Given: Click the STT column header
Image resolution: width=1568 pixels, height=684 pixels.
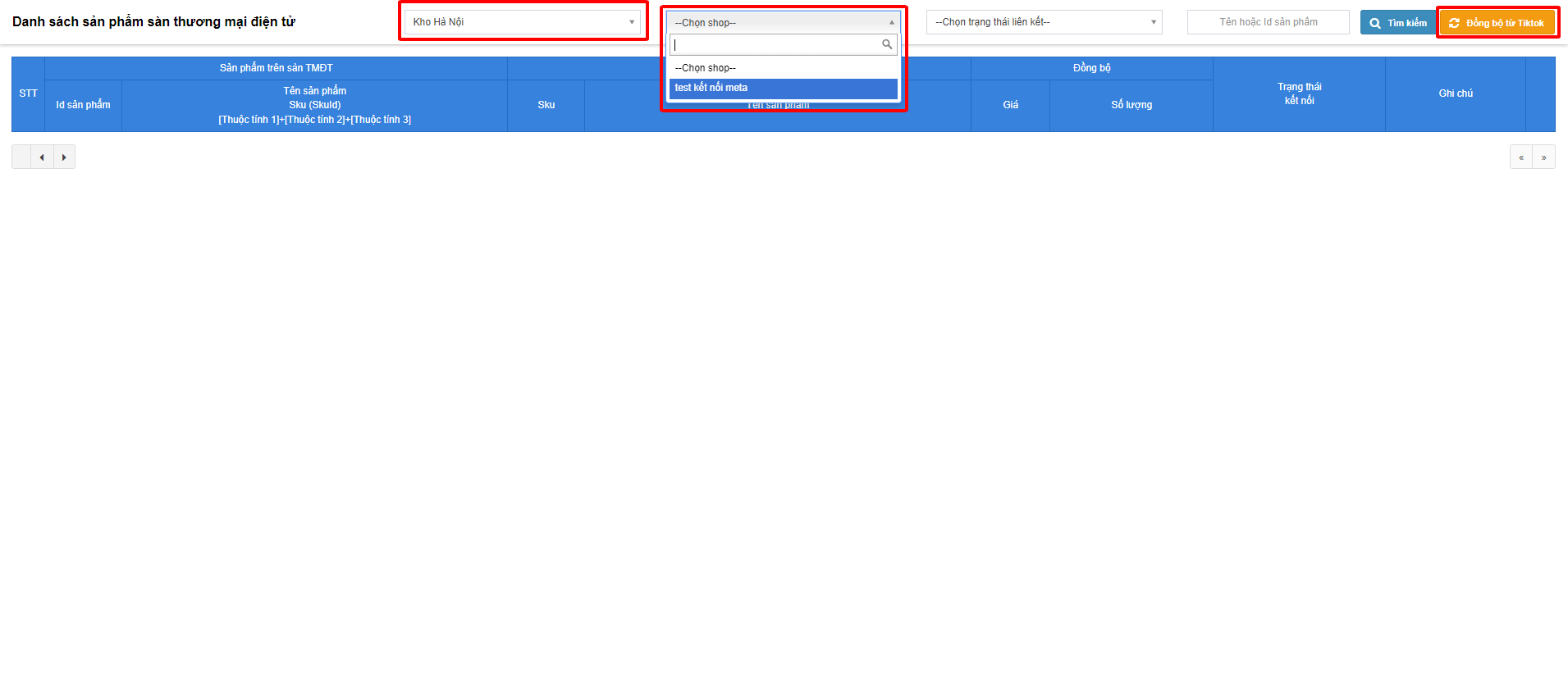Looking at the screenshot, I should click(28, 93).
